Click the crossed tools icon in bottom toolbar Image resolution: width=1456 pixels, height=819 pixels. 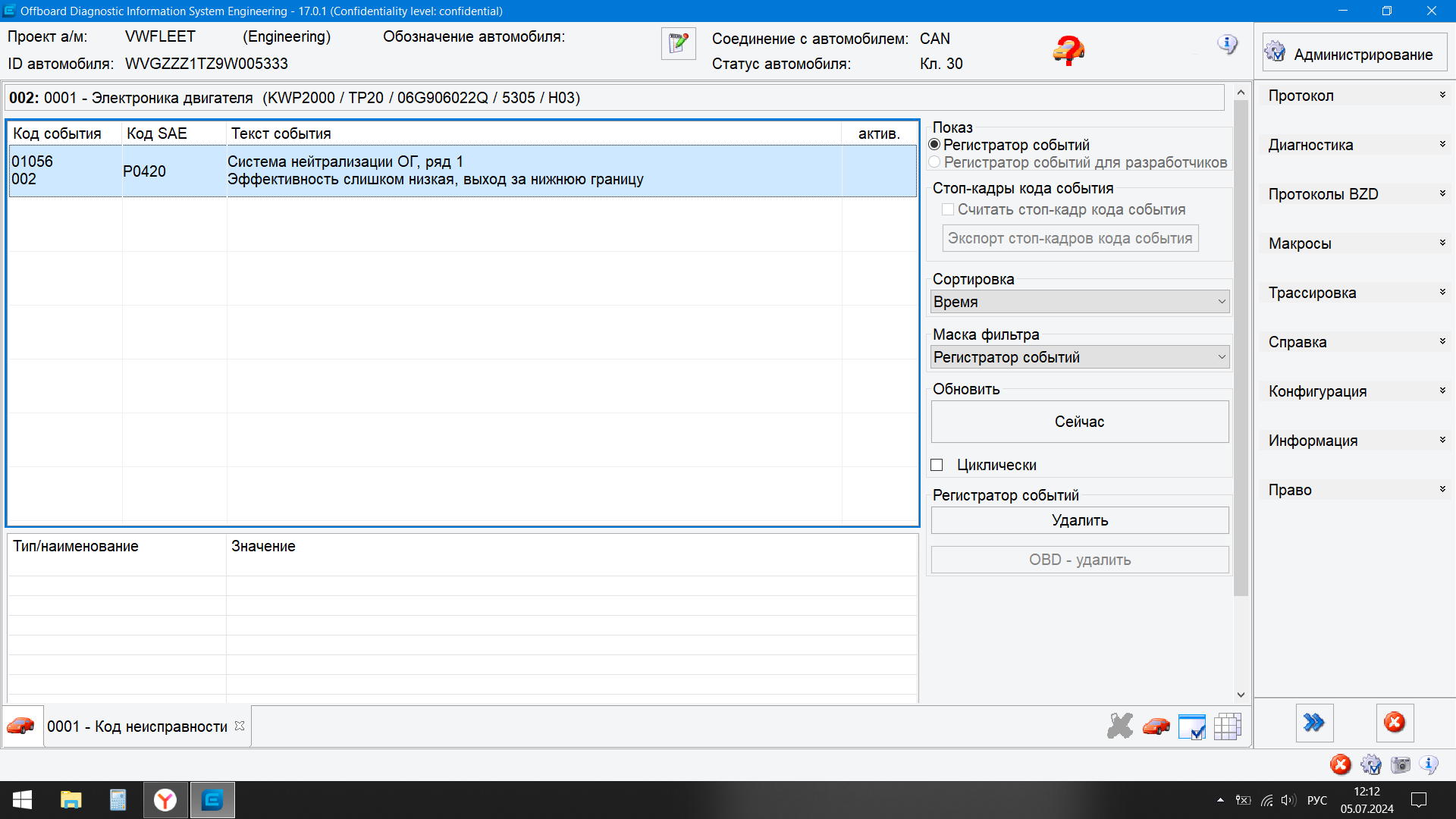click(1119, 726)
